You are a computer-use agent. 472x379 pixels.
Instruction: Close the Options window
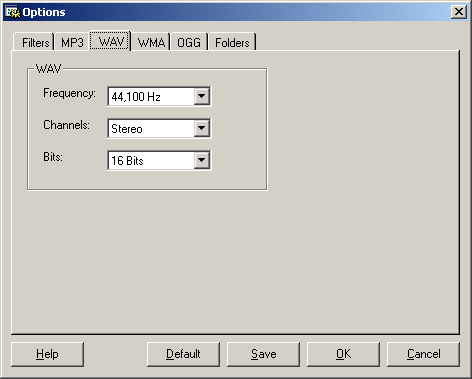pyautogui.click(x=459, y=12)
